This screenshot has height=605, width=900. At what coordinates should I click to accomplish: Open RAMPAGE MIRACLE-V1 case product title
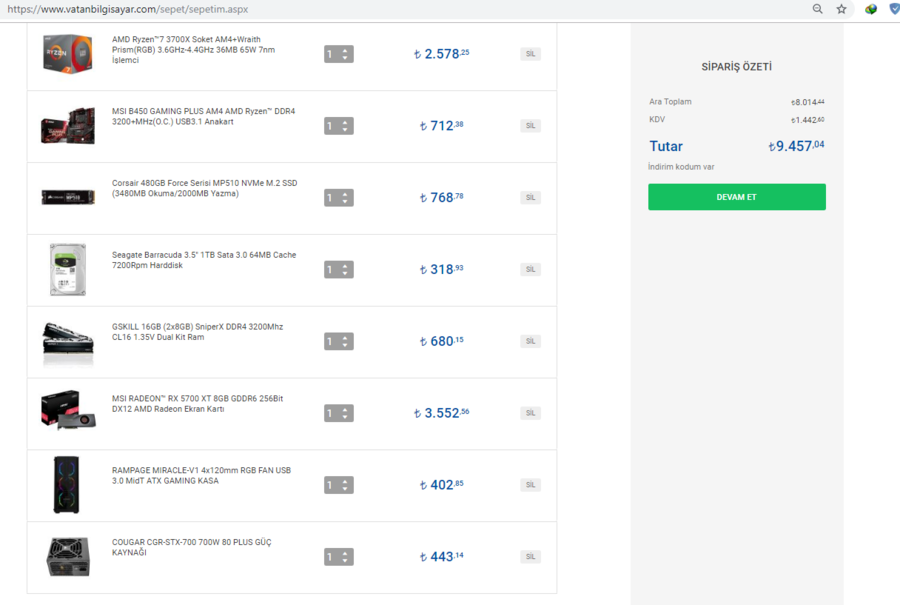201,475
